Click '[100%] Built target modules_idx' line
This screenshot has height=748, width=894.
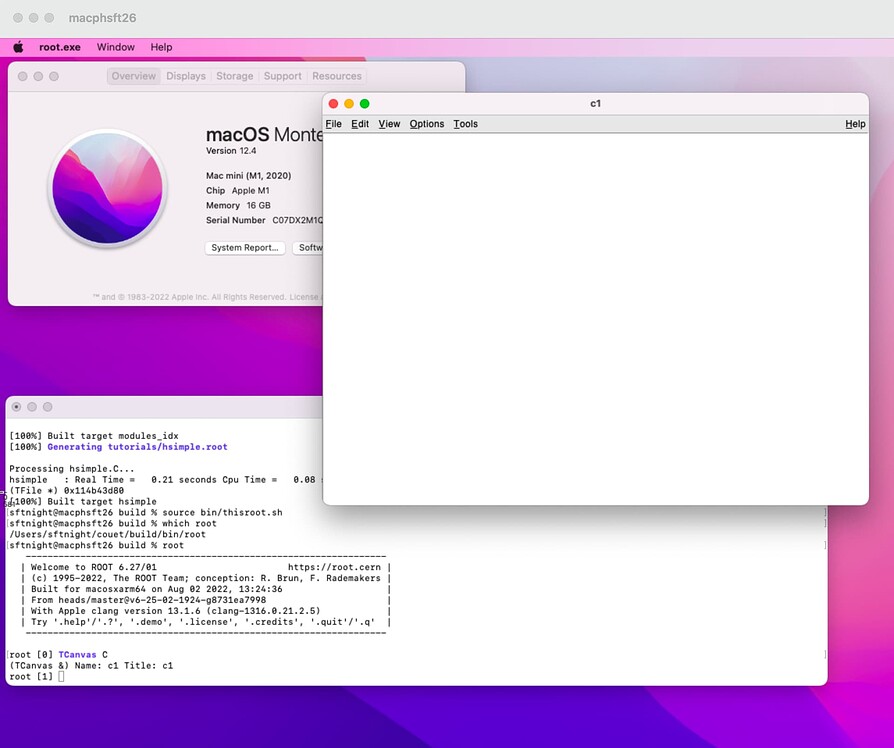pyautogui.click(x=94, y=436)
